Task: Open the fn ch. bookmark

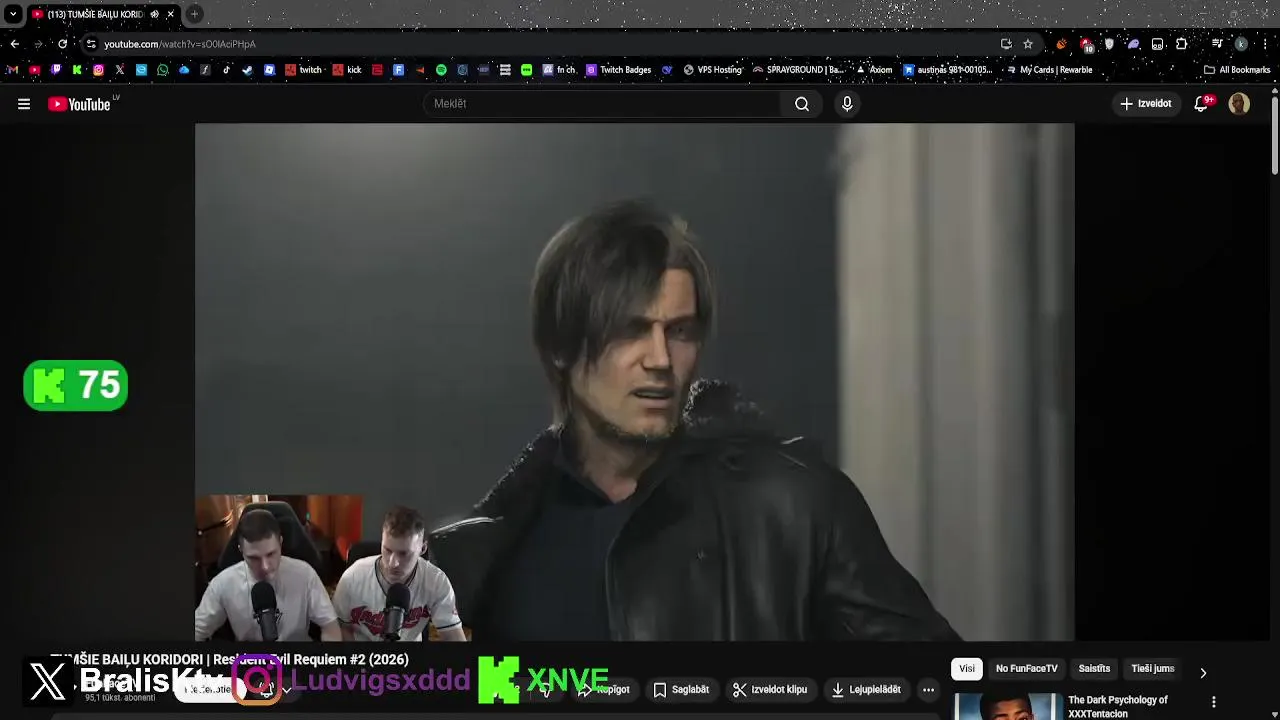Action: (x=559, y=70)
